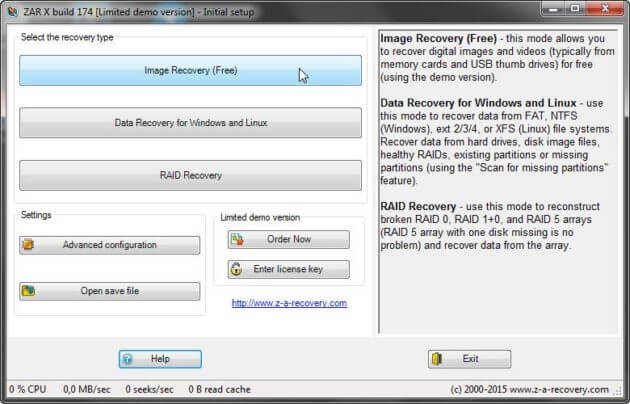Screen dimensions: 630x404
Task: Click the Exit door icon
Action: click(x=437, y=359)
